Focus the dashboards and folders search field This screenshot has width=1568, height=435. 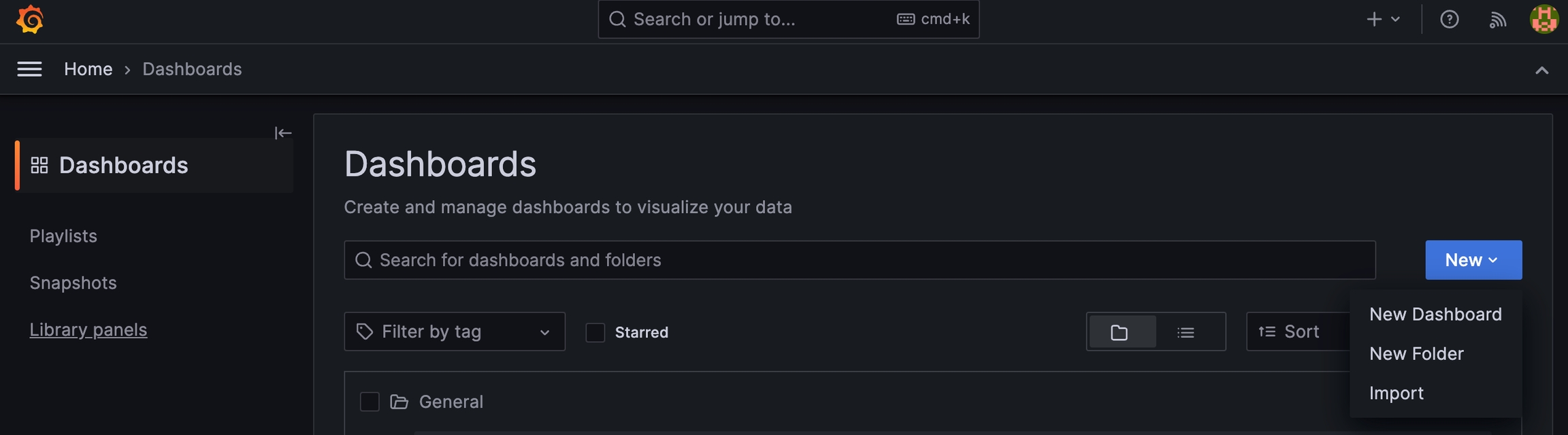(x=859, y=260)
